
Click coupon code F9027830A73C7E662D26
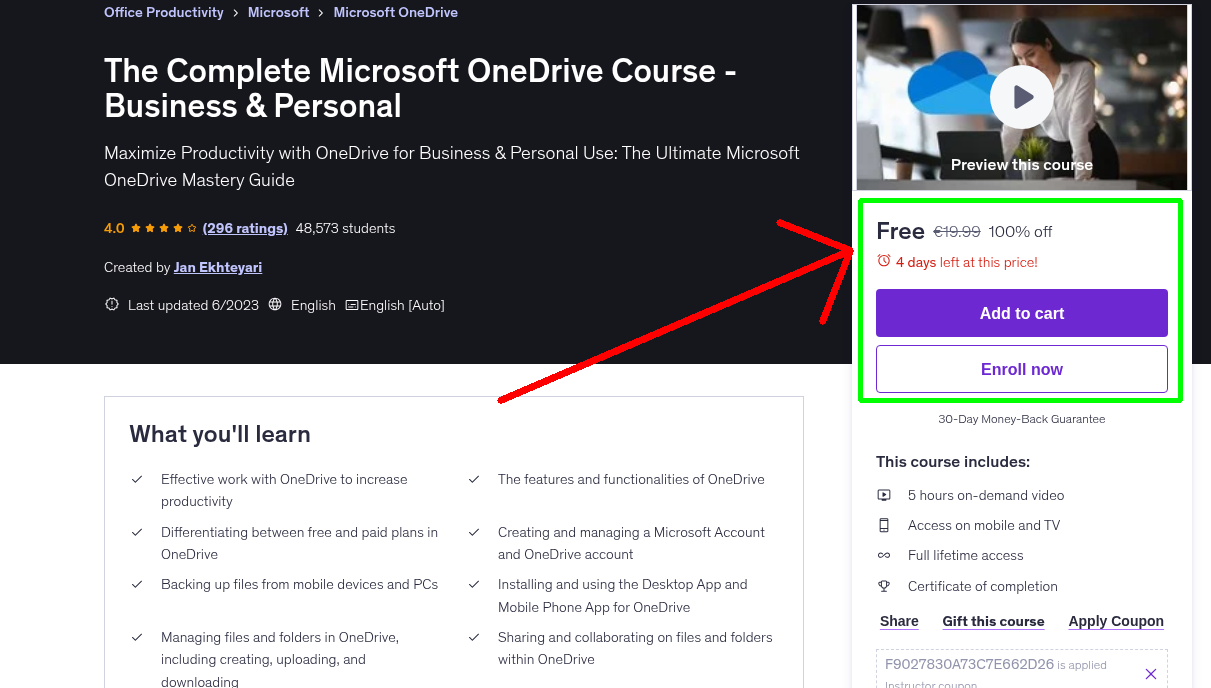tap(969, 664)
